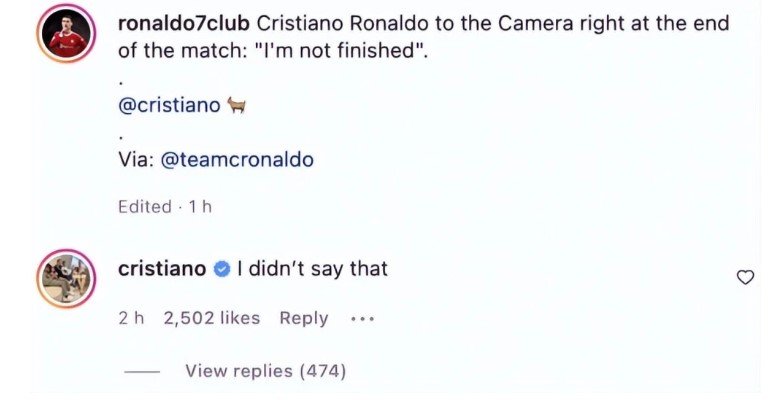
Task: Click the dash line left of View replies
Action: click(x=143, y=371)
